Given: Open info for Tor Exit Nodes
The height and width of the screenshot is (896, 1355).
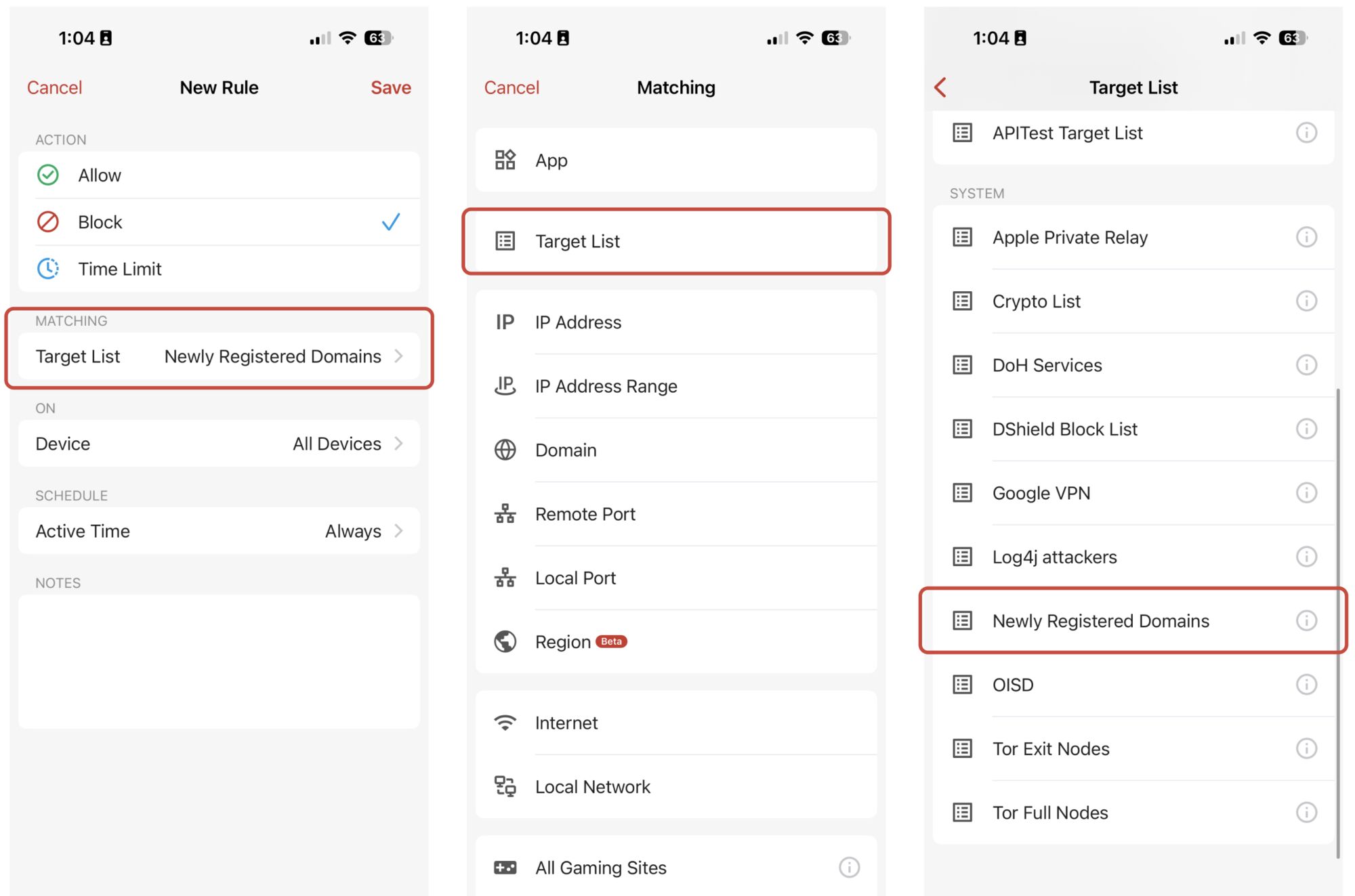Looking at the screenshot, I should coord(1306,748).
